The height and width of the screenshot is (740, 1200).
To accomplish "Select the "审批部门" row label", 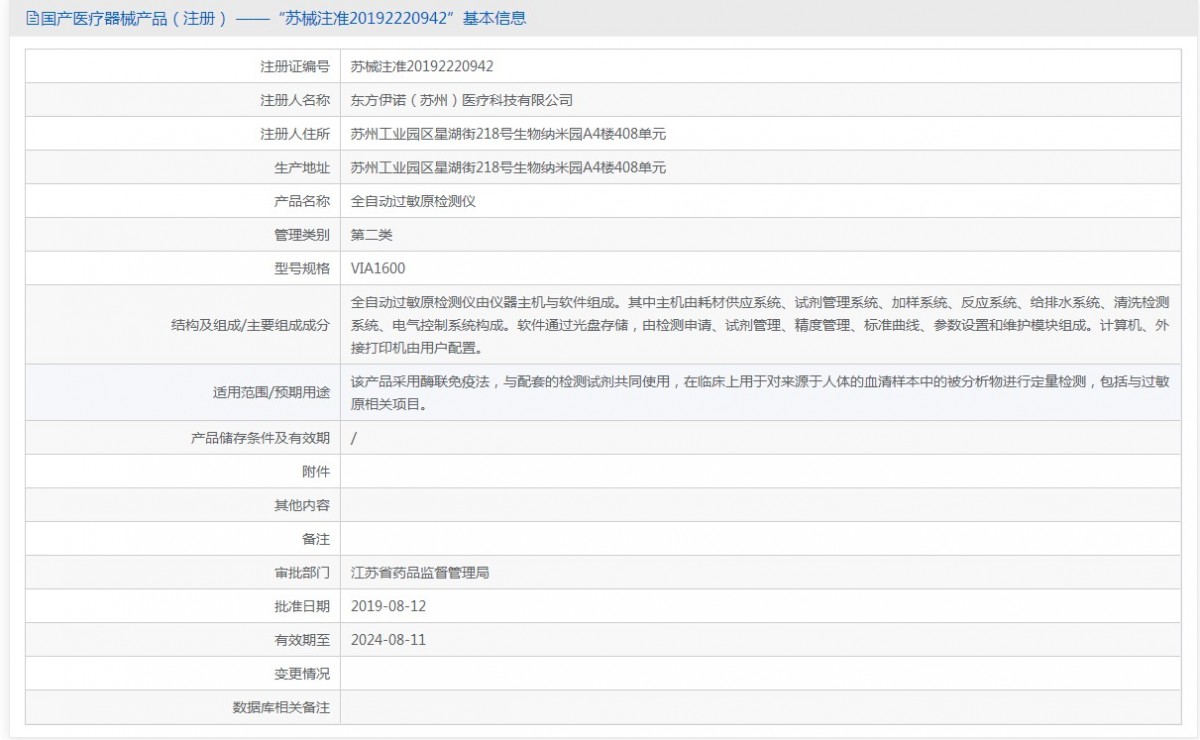I will [302, 573].
